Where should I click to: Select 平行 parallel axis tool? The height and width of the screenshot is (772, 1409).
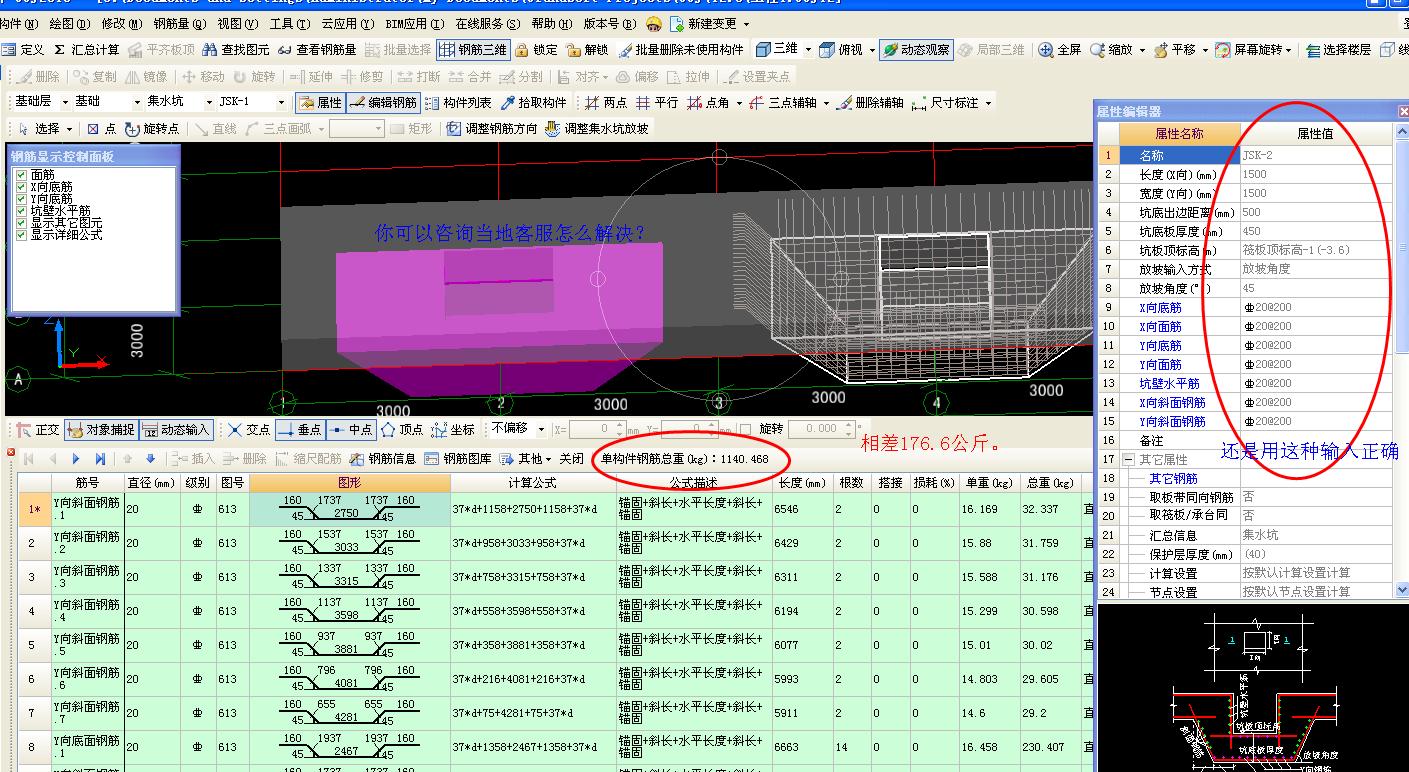[x=657, y=102]
